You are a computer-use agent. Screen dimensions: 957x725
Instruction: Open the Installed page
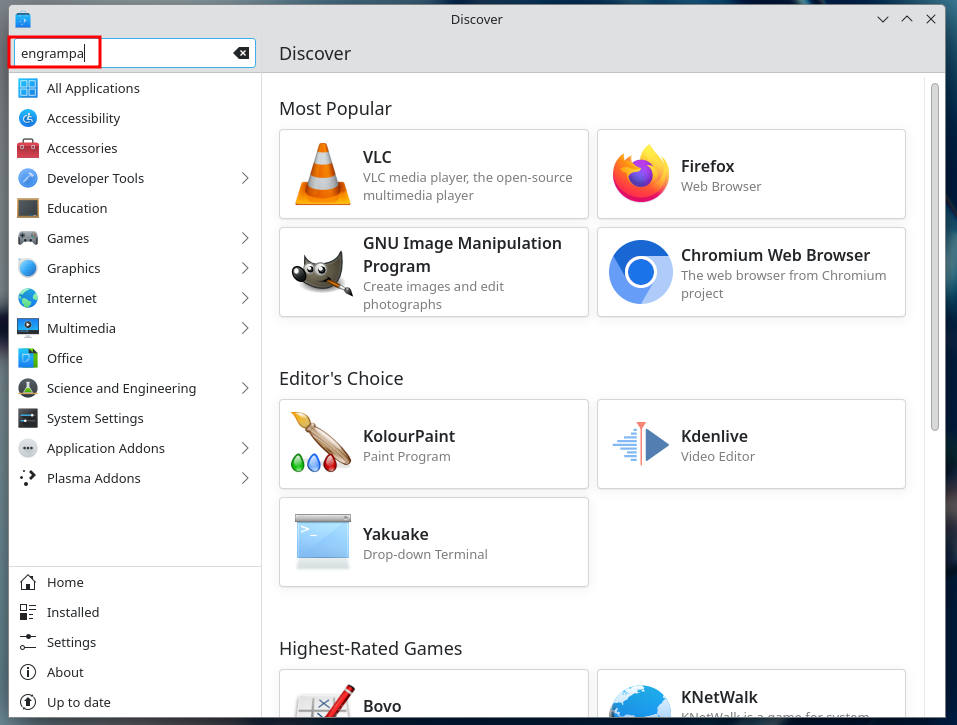tap(73, 612)
